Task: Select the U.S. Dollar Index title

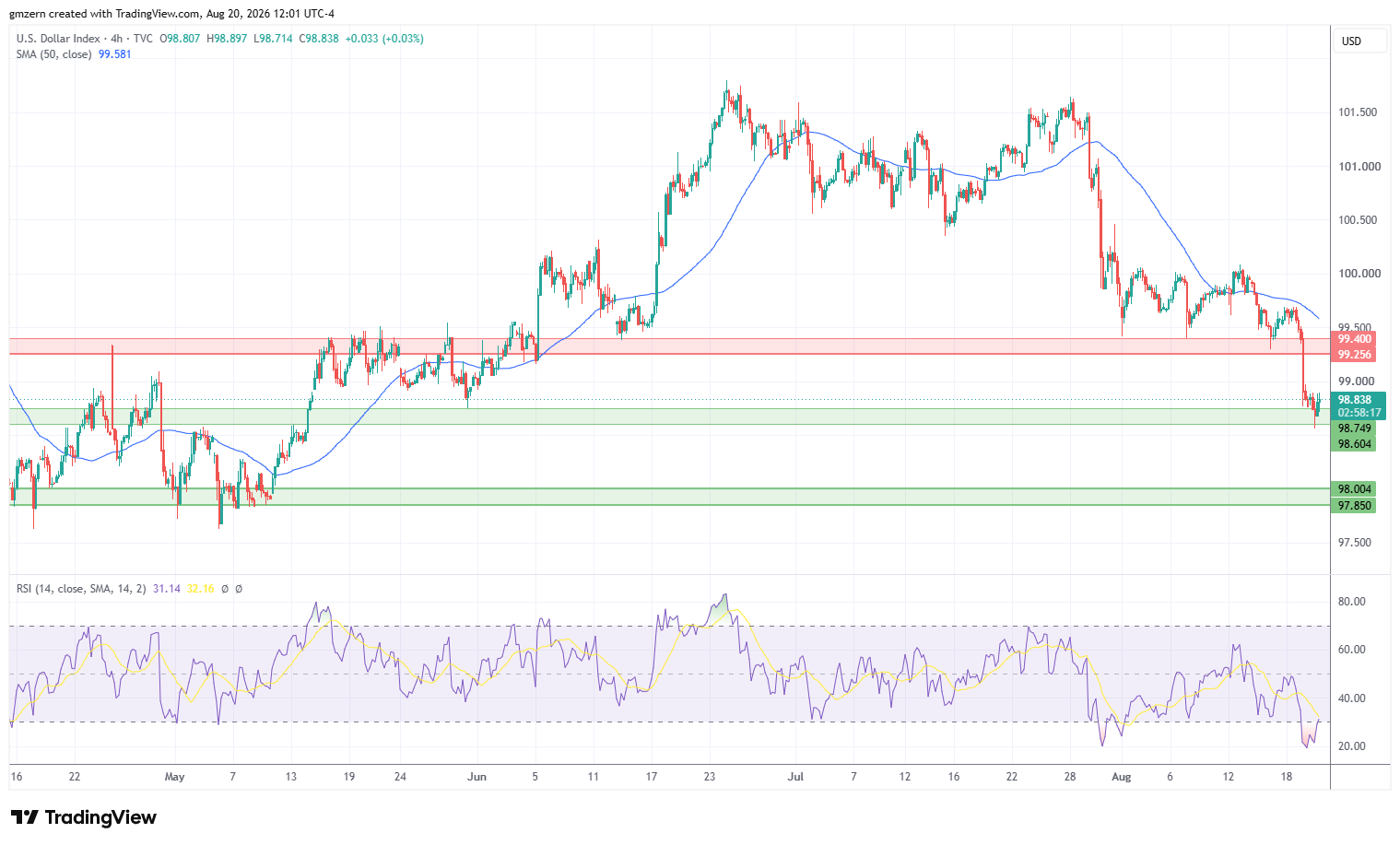Action: pyautogui.click(x=58, y=39)
